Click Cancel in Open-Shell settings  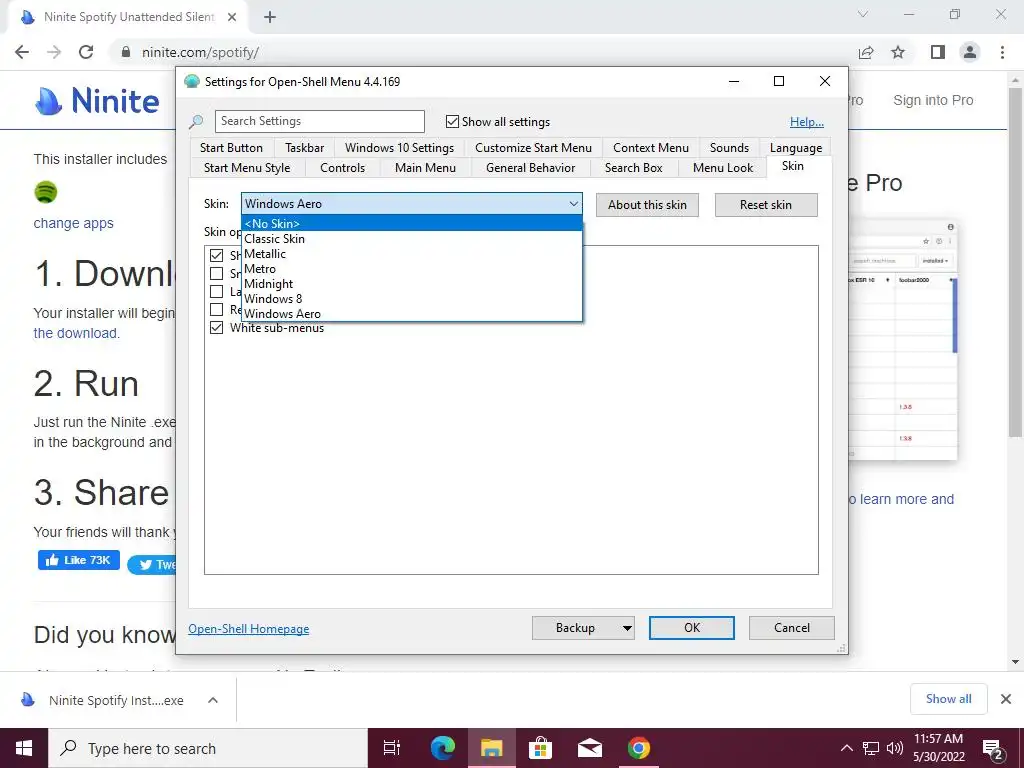792,628
